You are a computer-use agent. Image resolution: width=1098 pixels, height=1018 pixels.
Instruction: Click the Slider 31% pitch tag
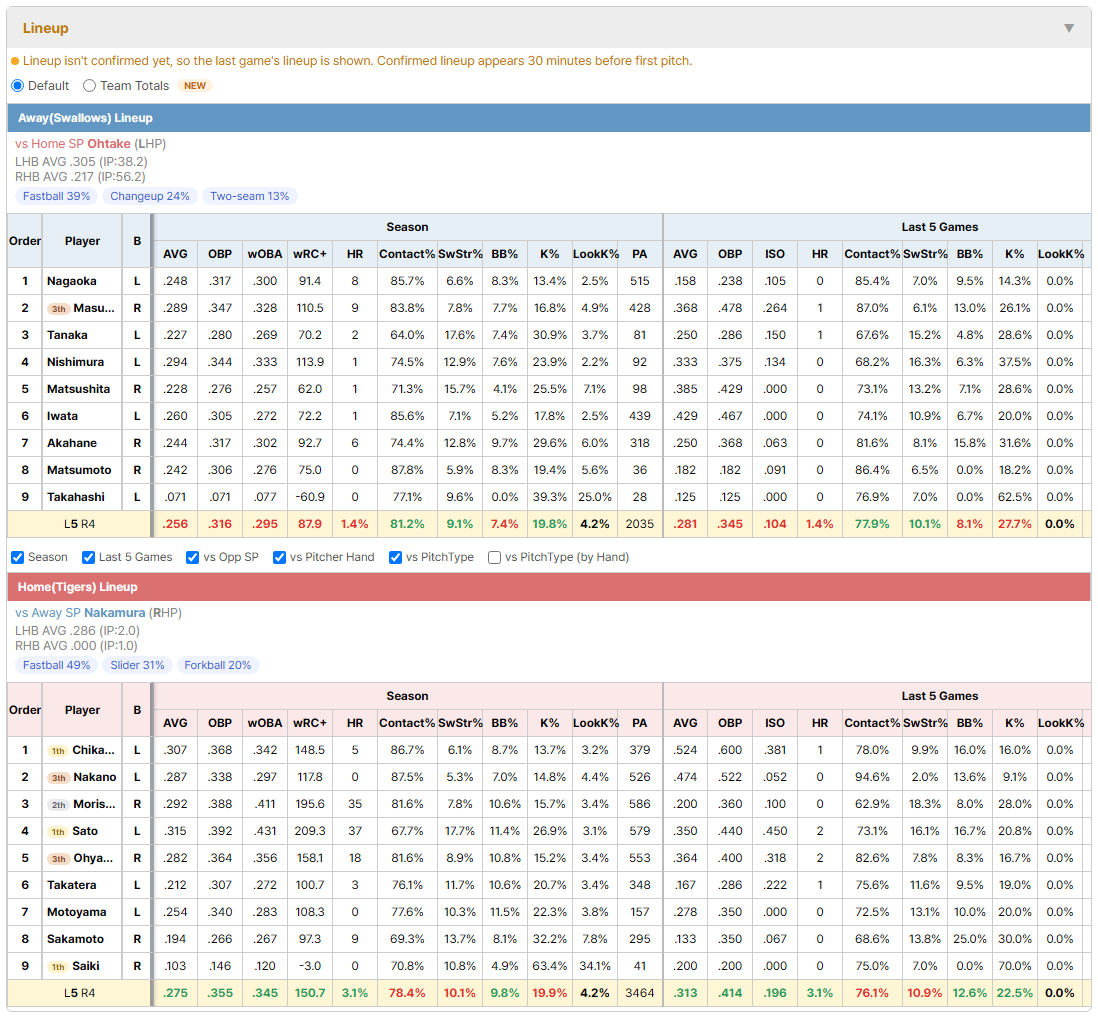(137, 665)
